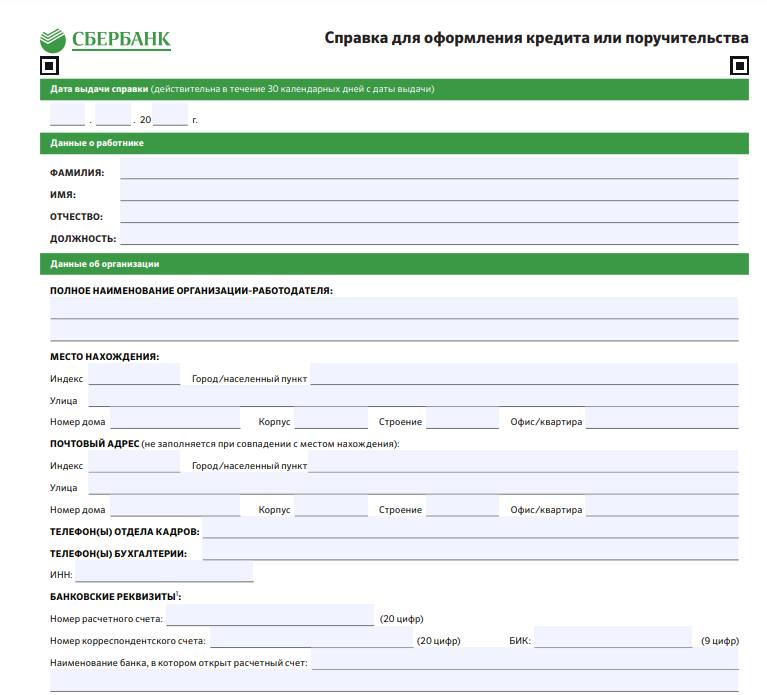The width and height of the screenshot is (767, 695).
Task: Click Город/населенный пункт field under МЕСТО НАХОЖДЕНИЯ
Action: click(524, 374)
